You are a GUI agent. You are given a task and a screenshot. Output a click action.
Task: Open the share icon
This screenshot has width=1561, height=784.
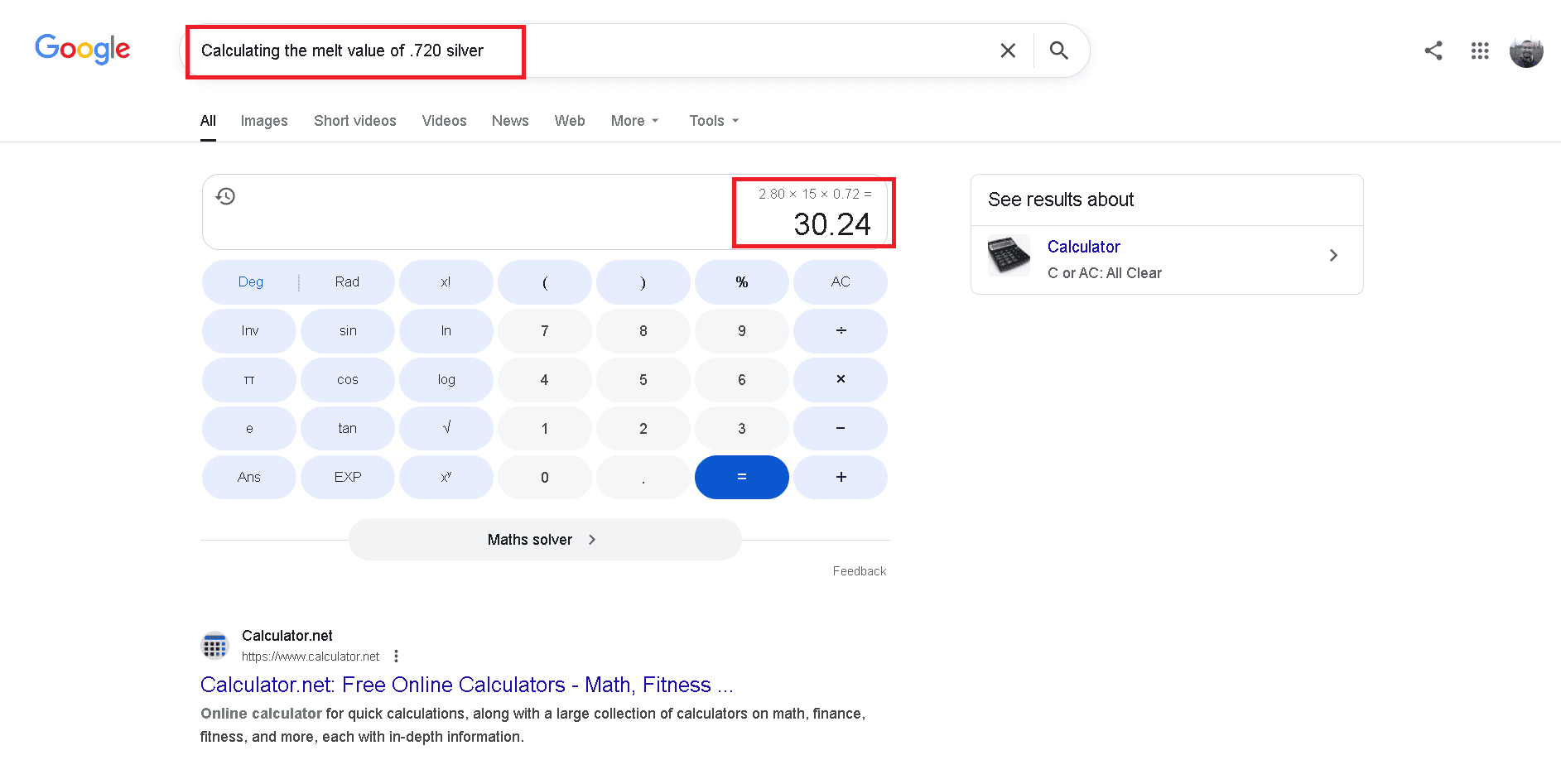[x=1433, y=51]
